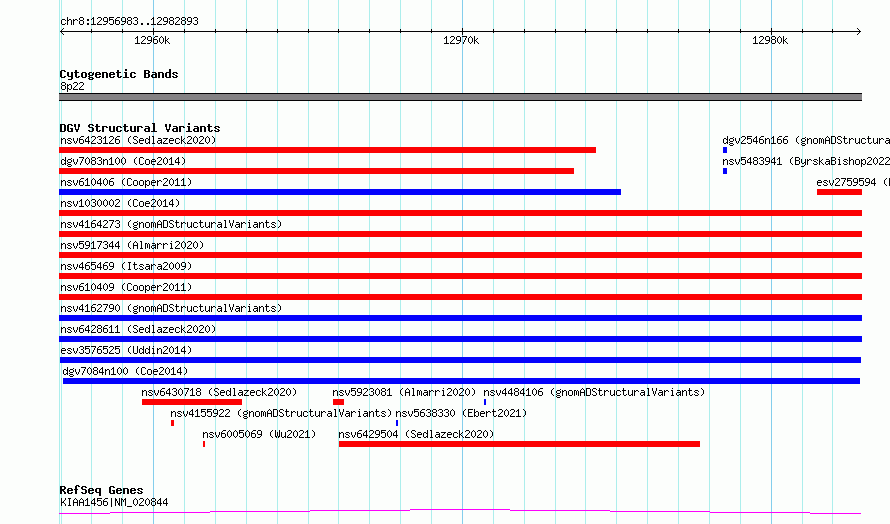
Task: Select the 8p22 band label
Action: point(72,86)
